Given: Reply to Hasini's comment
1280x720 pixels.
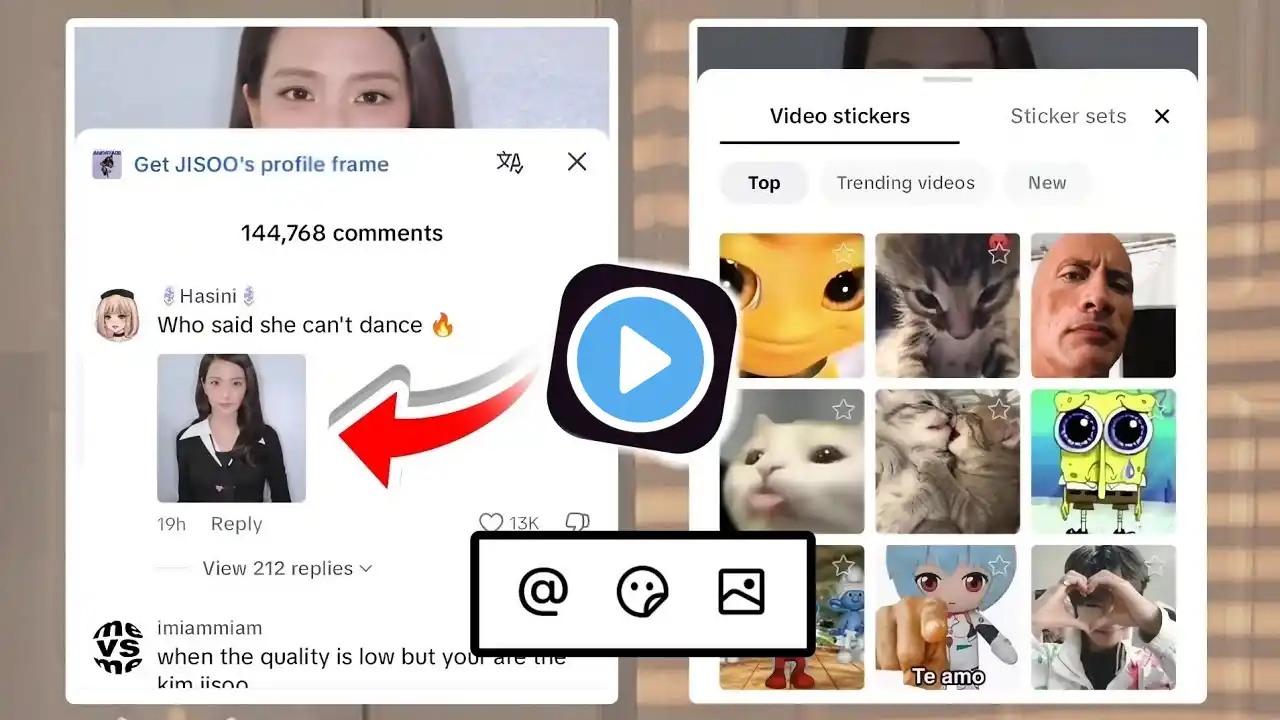Looking at the screenshot, I should tap(236, 524).
